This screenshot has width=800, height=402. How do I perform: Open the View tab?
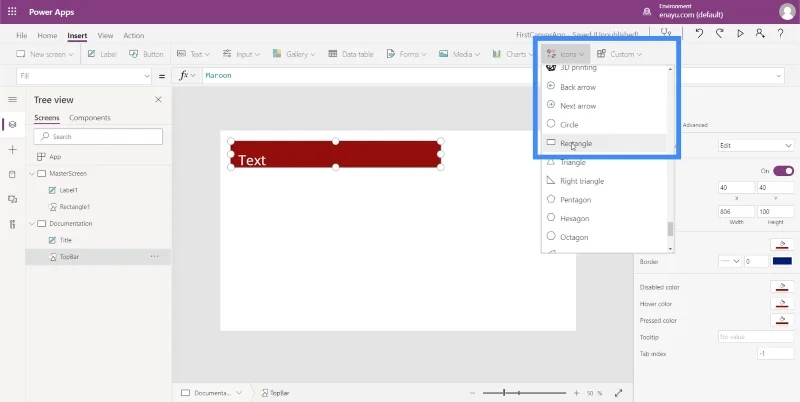105,36
